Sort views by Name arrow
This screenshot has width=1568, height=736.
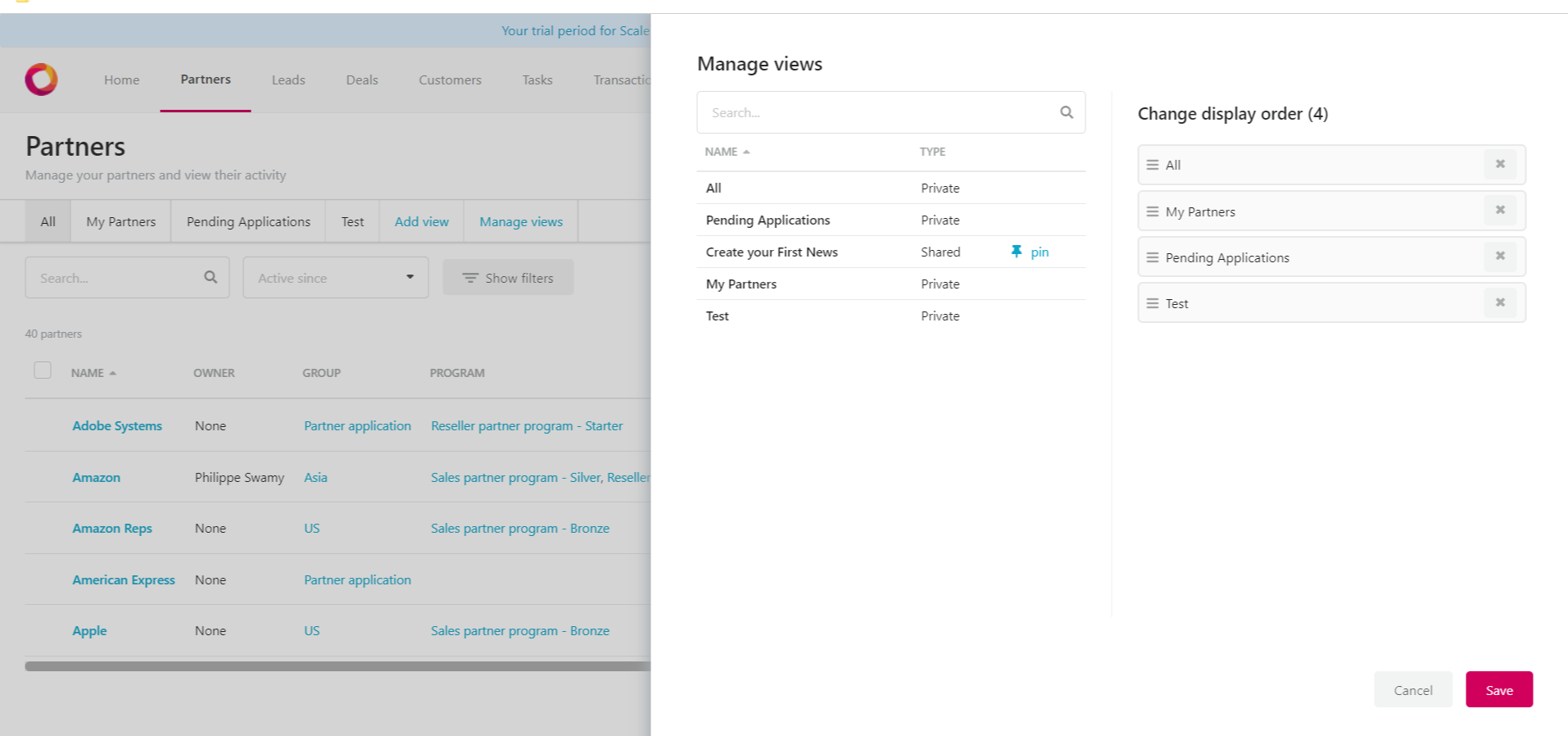746,152
